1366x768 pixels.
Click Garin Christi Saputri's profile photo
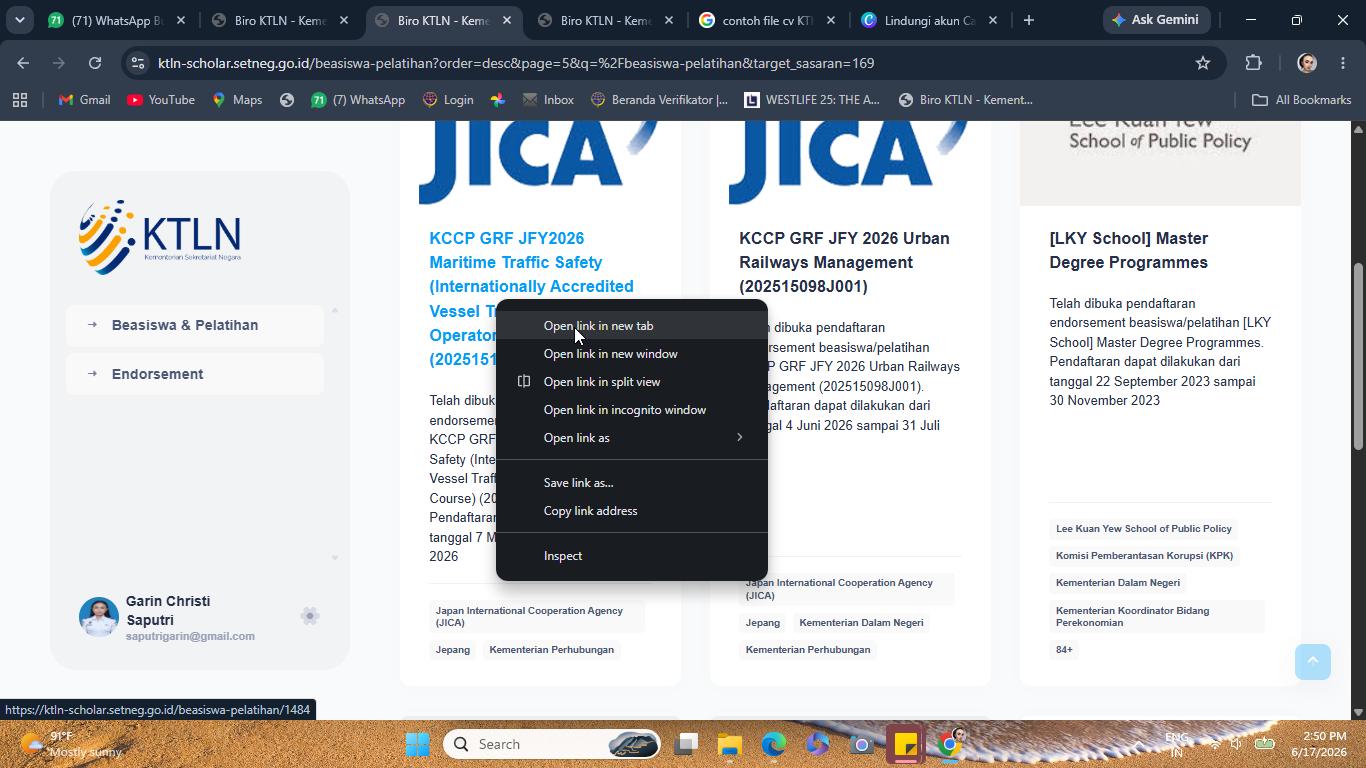[99, 617]
